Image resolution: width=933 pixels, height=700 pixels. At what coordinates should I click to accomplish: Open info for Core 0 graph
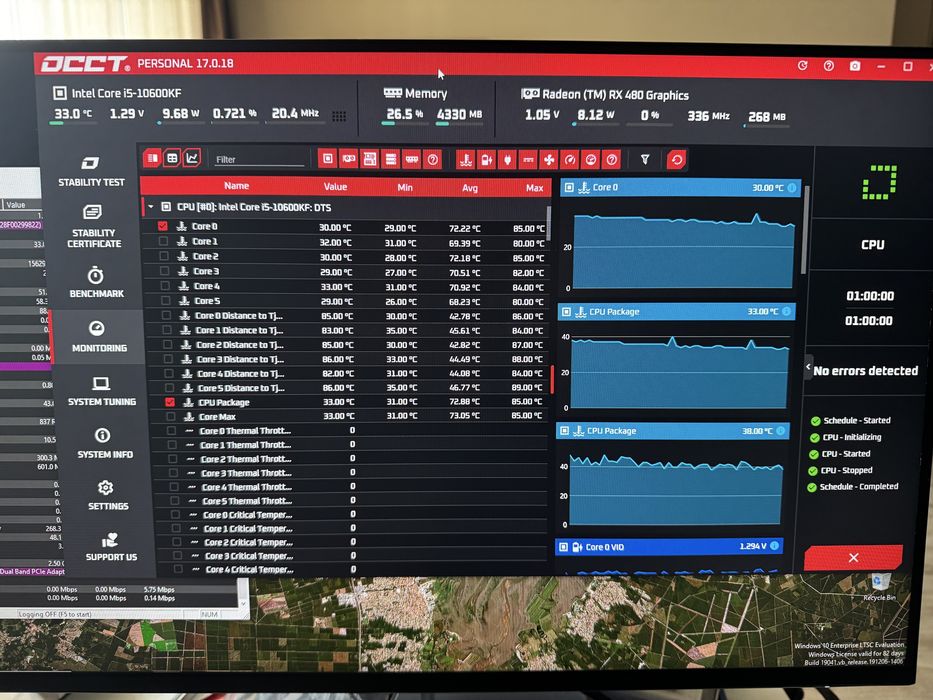point(792,188)
